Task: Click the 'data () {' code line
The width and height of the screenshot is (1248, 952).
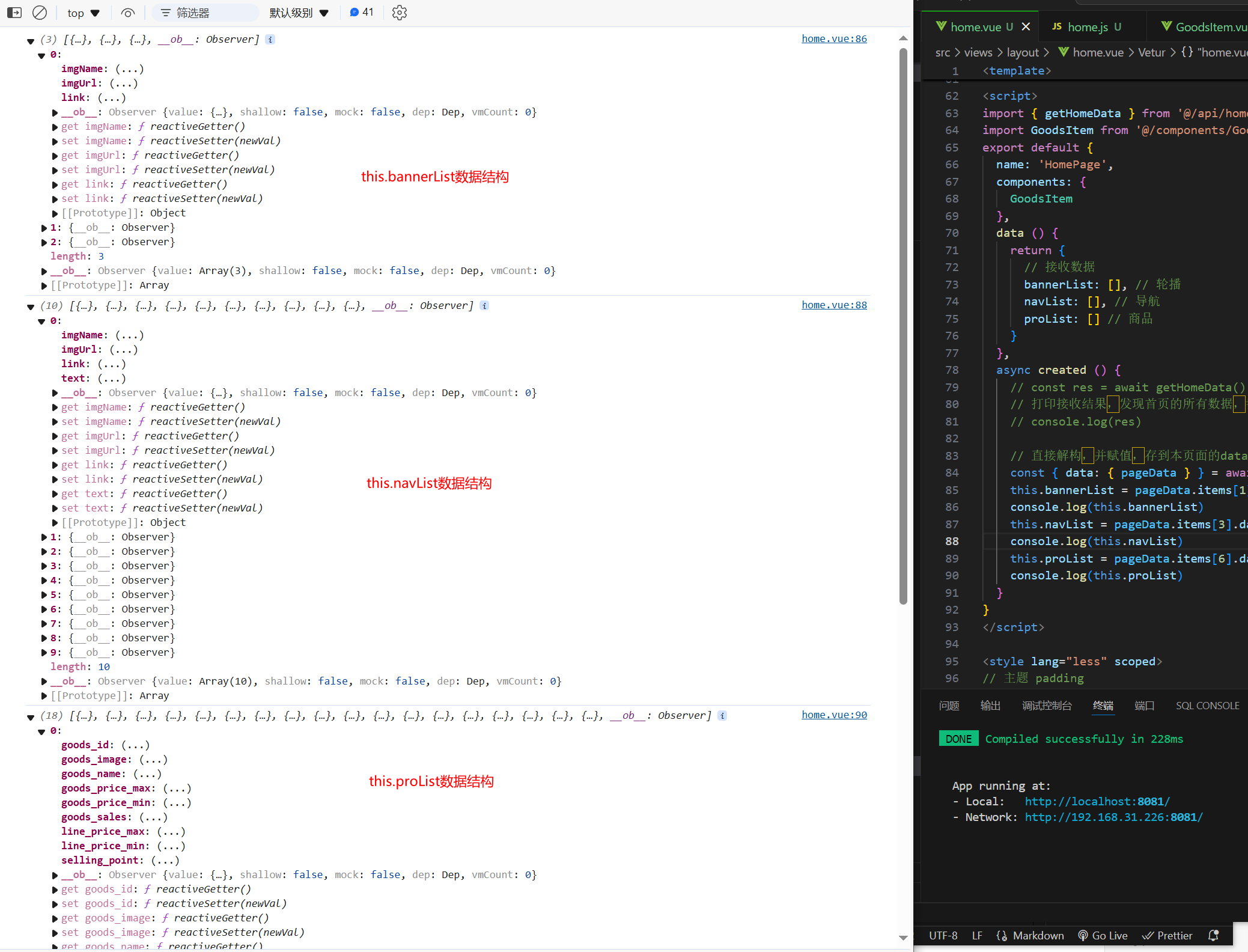Action: tap(1027, 233)
